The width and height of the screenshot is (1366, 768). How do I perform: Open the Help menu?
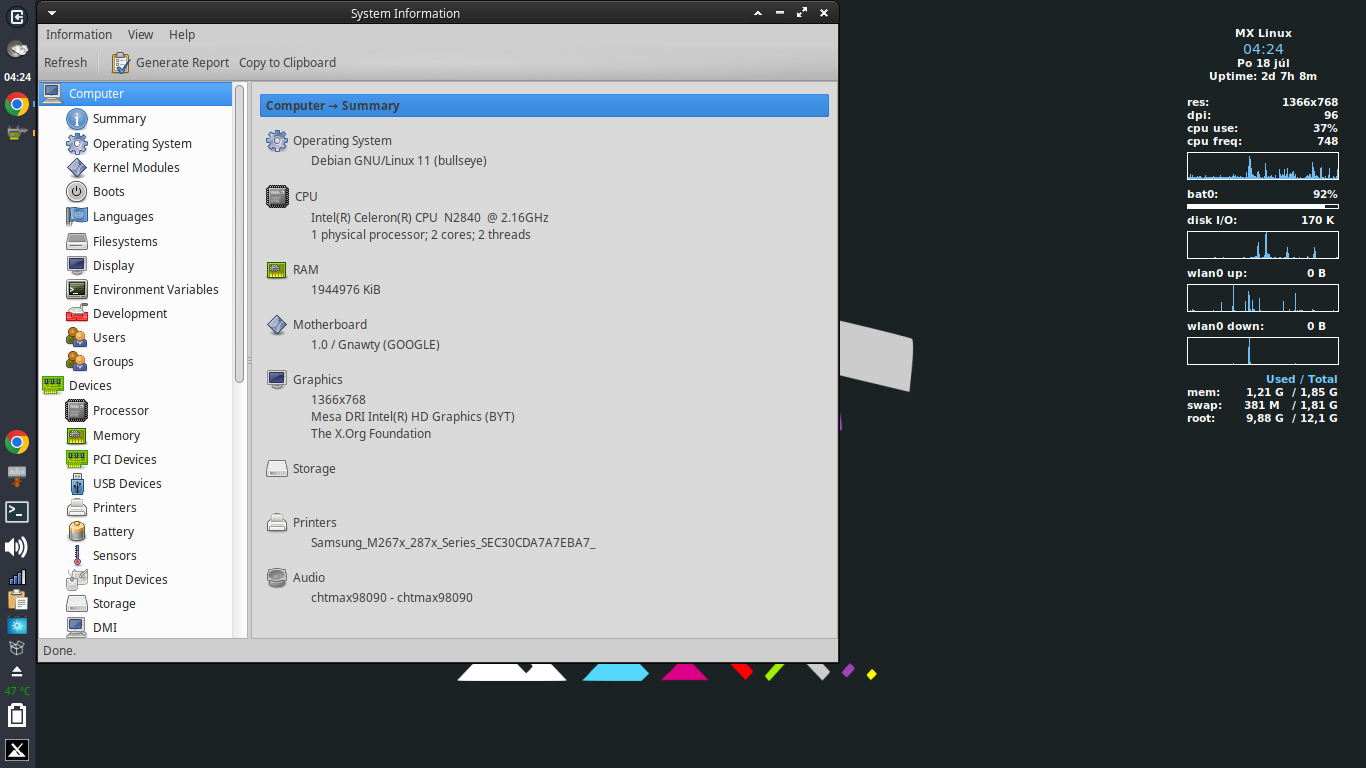click(182, 34)
